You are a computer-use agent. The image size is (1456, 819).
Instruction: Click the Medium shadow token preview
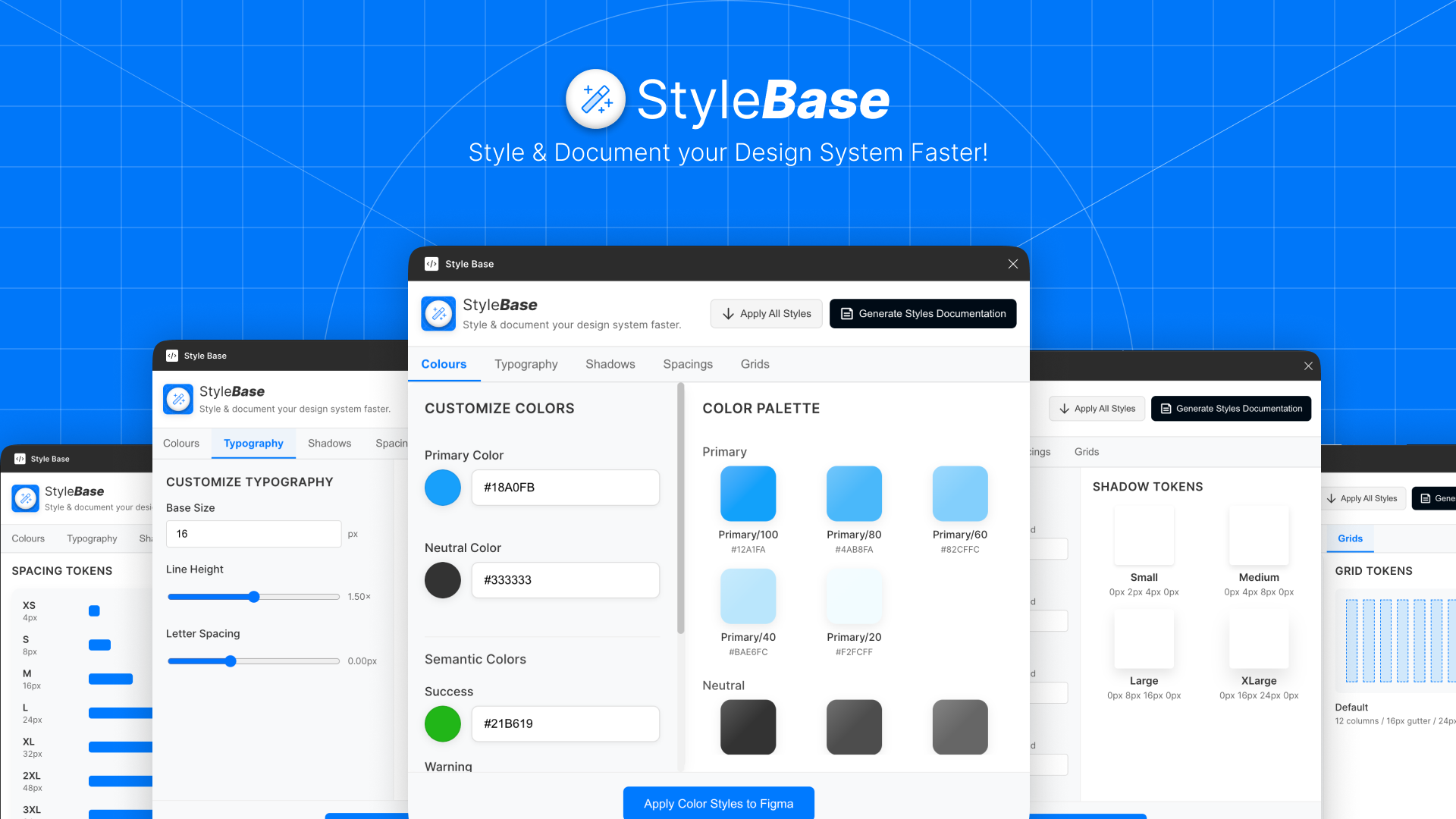click(x=1259, y=535)
